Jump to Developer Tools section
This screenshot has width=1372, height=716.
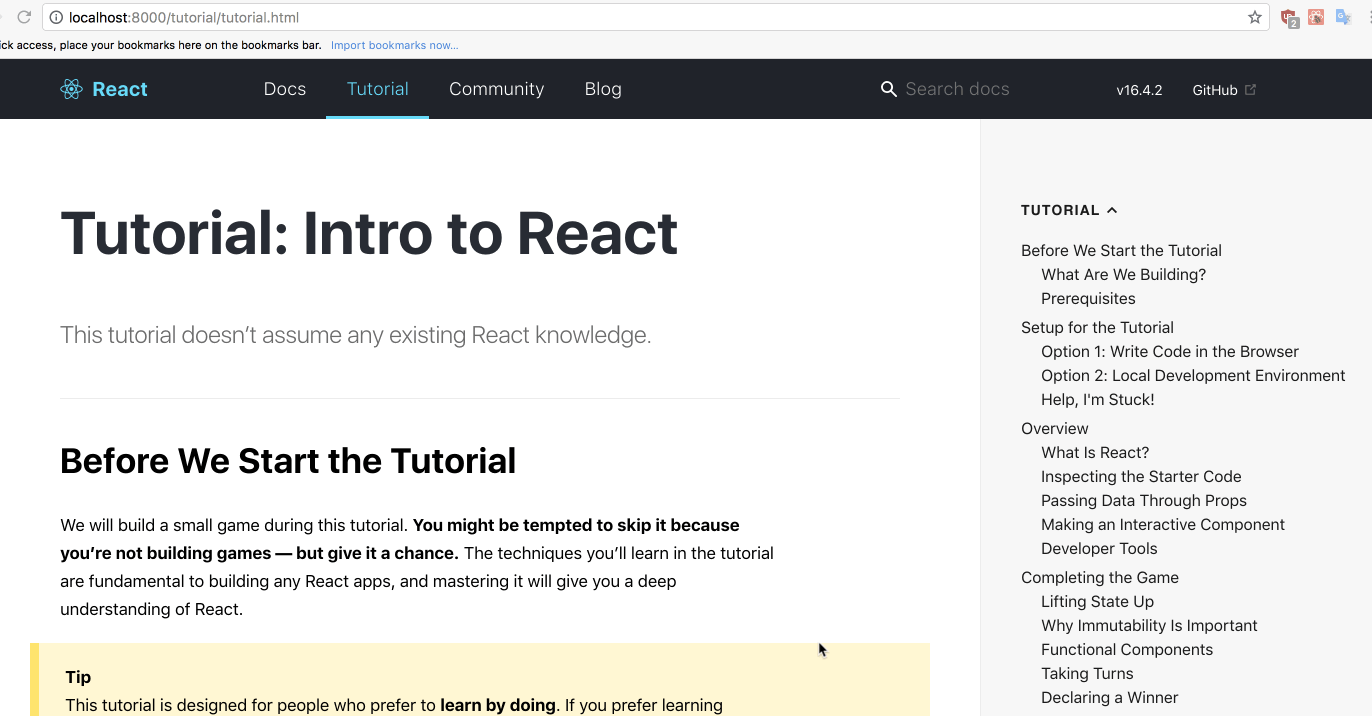pyautogui.click(x=1099, y=548)
